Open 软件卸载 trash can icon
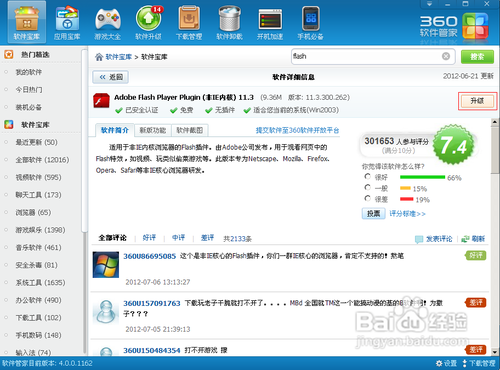500x370 pixels. pos(229,22)
